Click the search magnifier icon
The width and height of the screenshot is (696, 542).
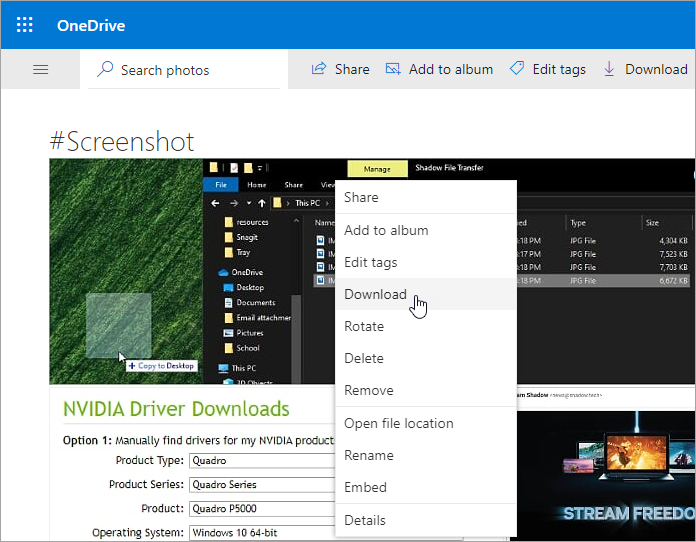click(x=105, y=69)
